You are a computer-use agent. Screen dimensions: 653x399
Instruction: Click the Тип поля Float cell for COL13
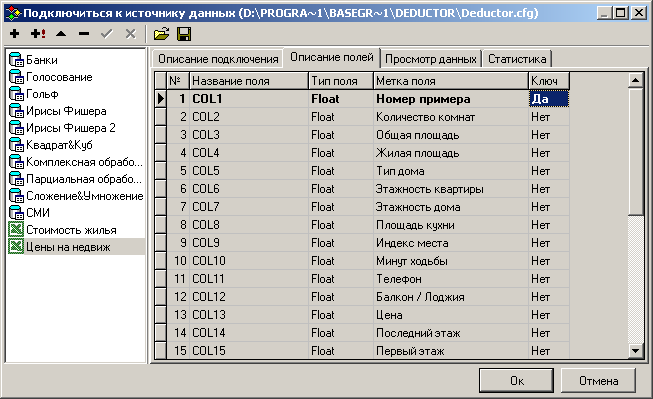pos(341,315)
